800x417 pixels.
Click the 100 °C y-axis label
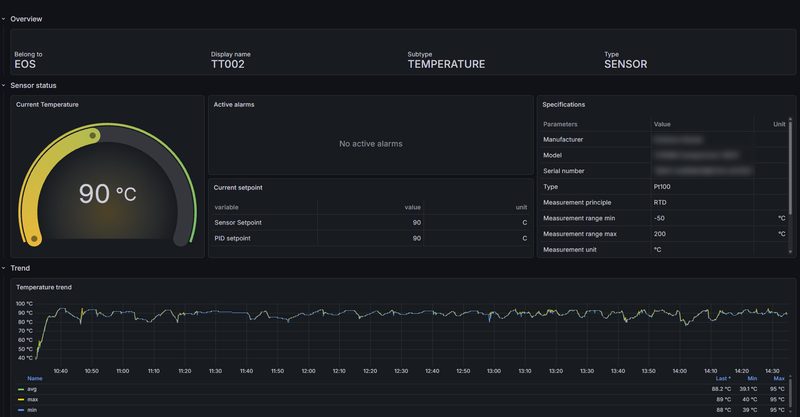click(x=24, y=304)
